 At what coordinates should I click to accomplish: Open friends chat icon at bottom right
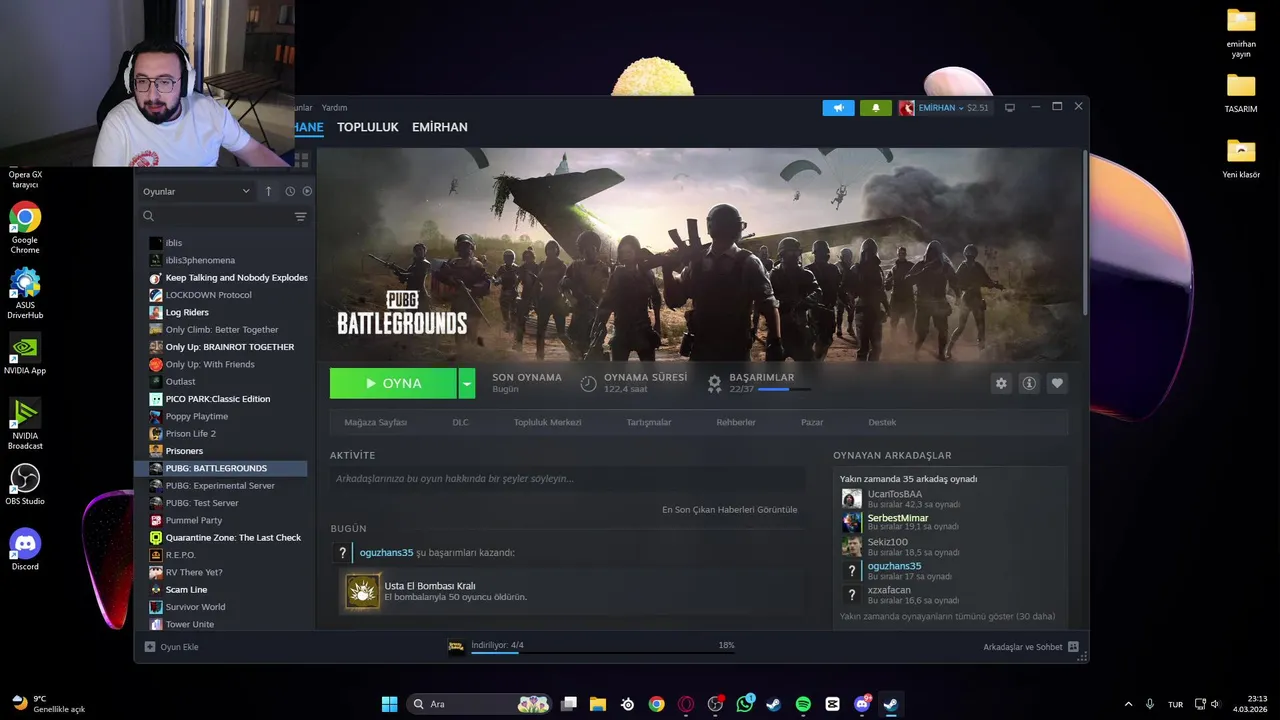[1073, 647]
